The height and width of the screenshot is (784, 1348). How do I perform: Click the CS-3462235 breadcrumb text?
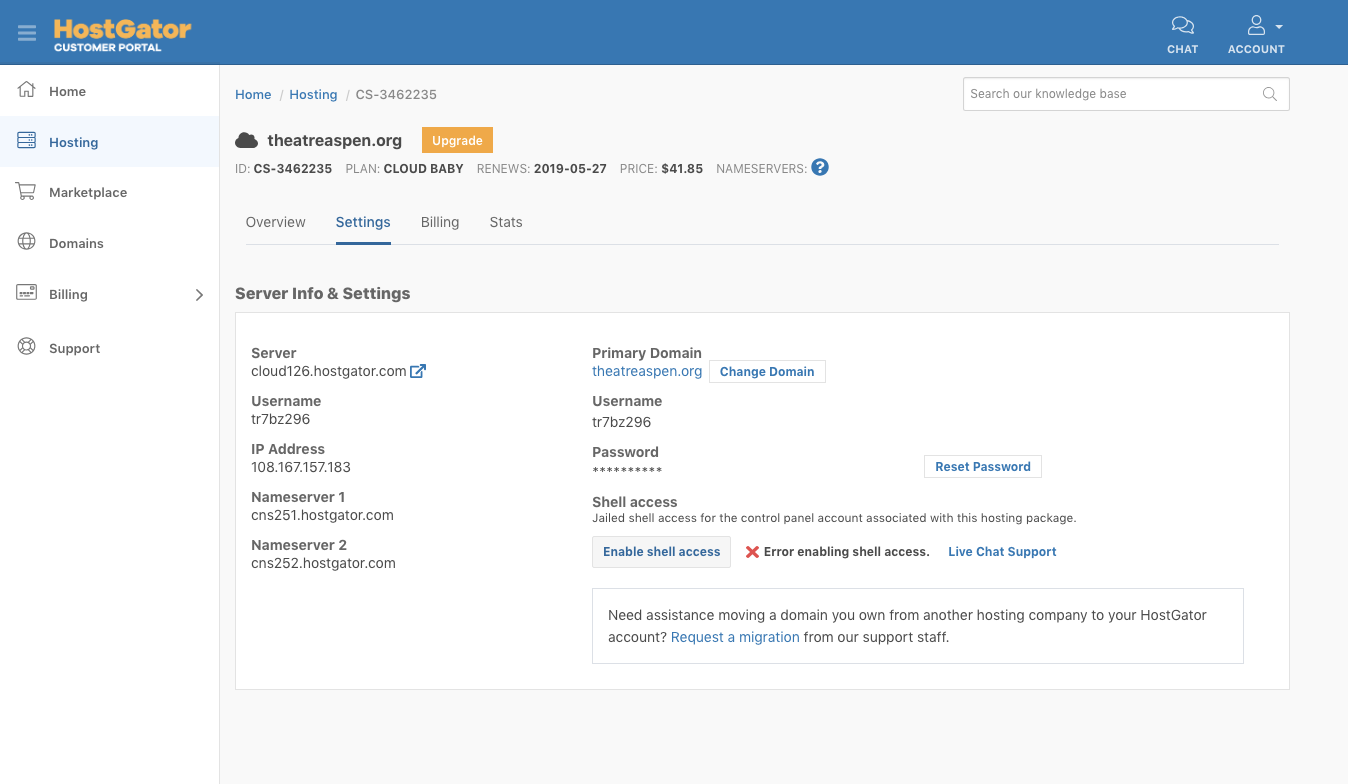(x=396, y=94)
